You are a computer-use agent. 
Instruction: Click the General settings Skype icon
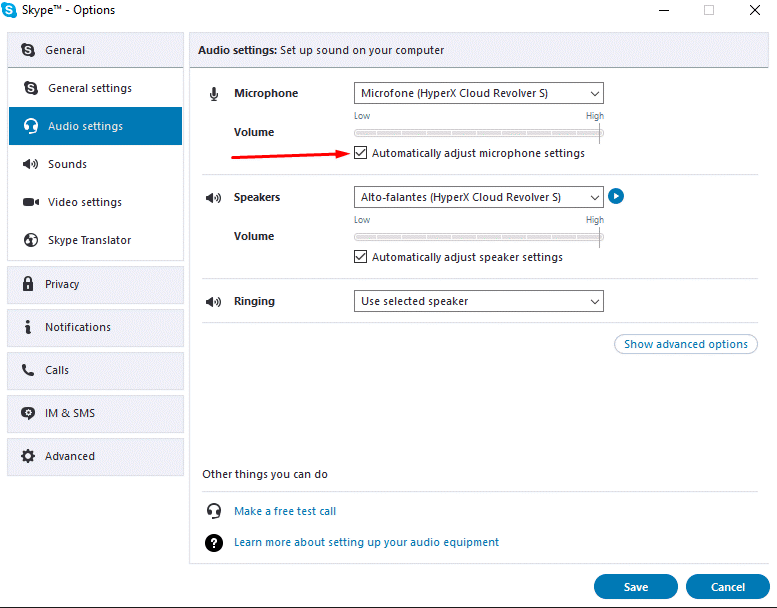31,88
